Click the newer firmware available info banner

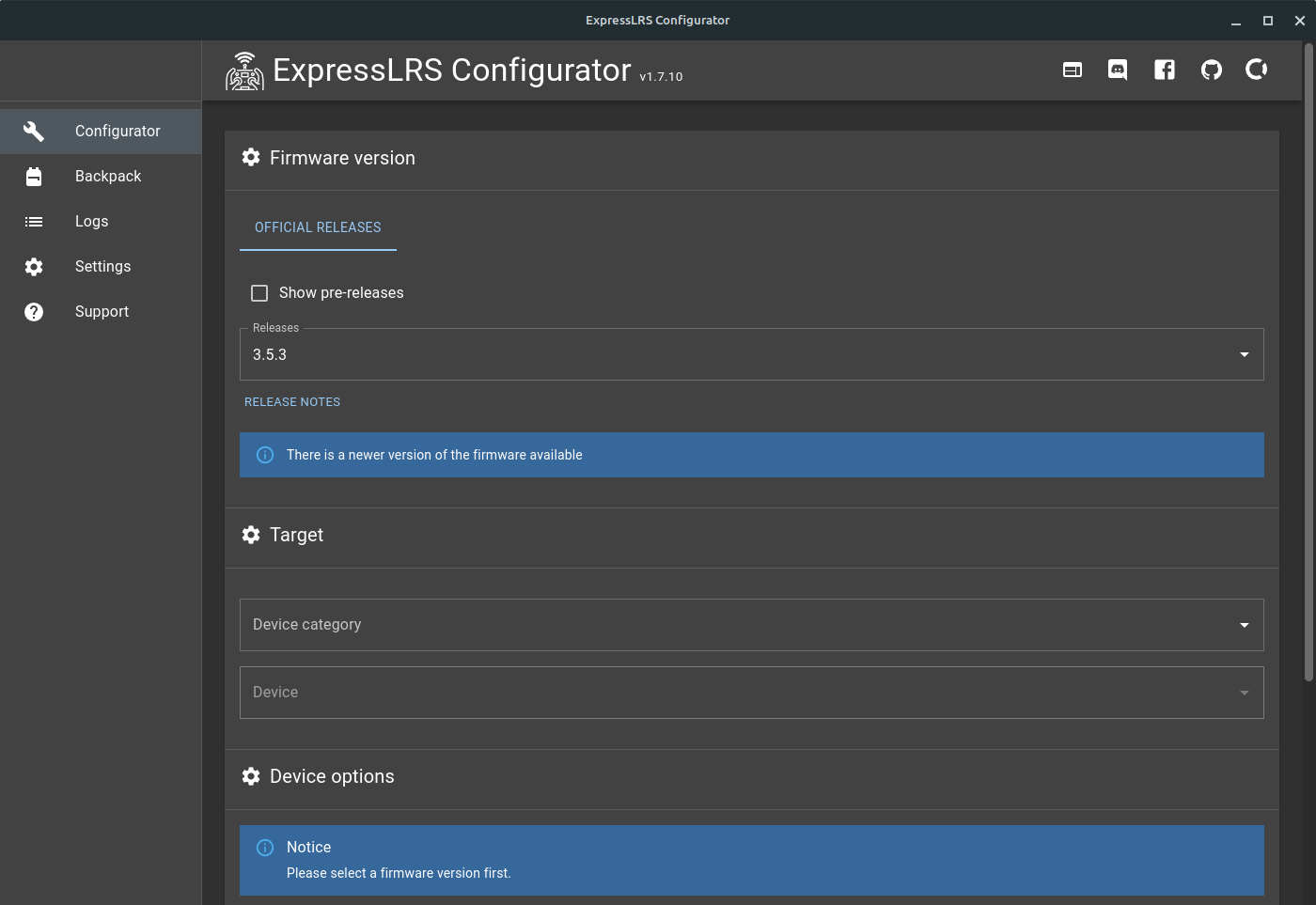(751, 455)
